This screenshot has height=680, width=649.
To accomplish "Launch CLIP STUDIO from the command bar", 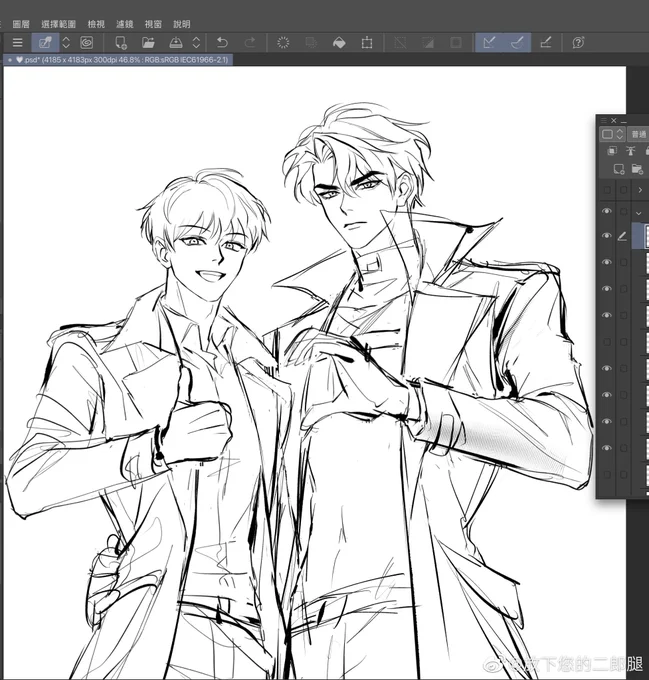I will coord(45,42).
